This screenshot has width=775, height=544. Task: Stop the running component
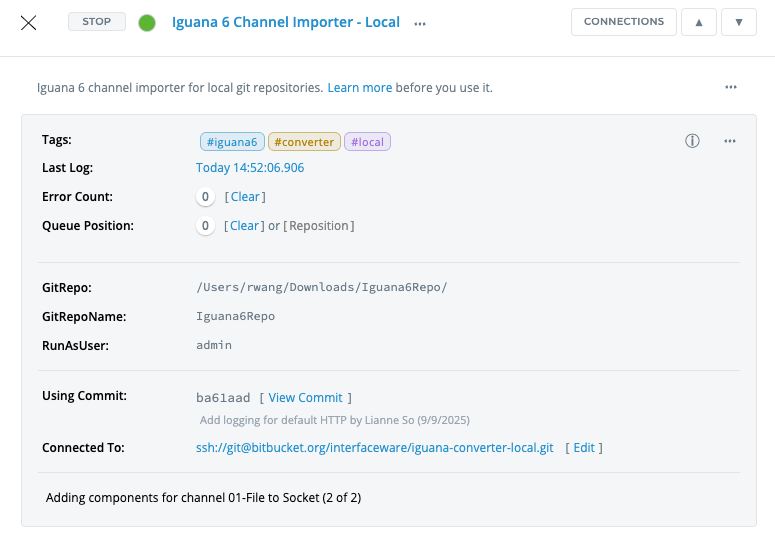pos(97,22)
